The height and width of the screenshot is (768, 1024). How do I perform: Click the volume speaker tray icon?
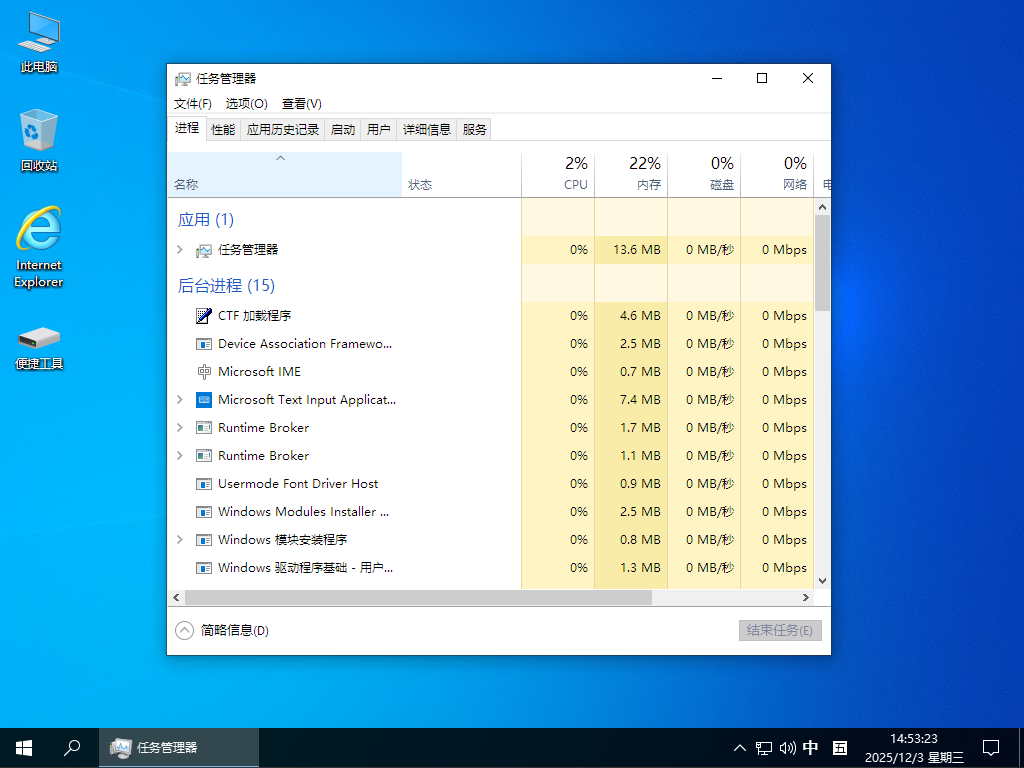pos(787,747)
